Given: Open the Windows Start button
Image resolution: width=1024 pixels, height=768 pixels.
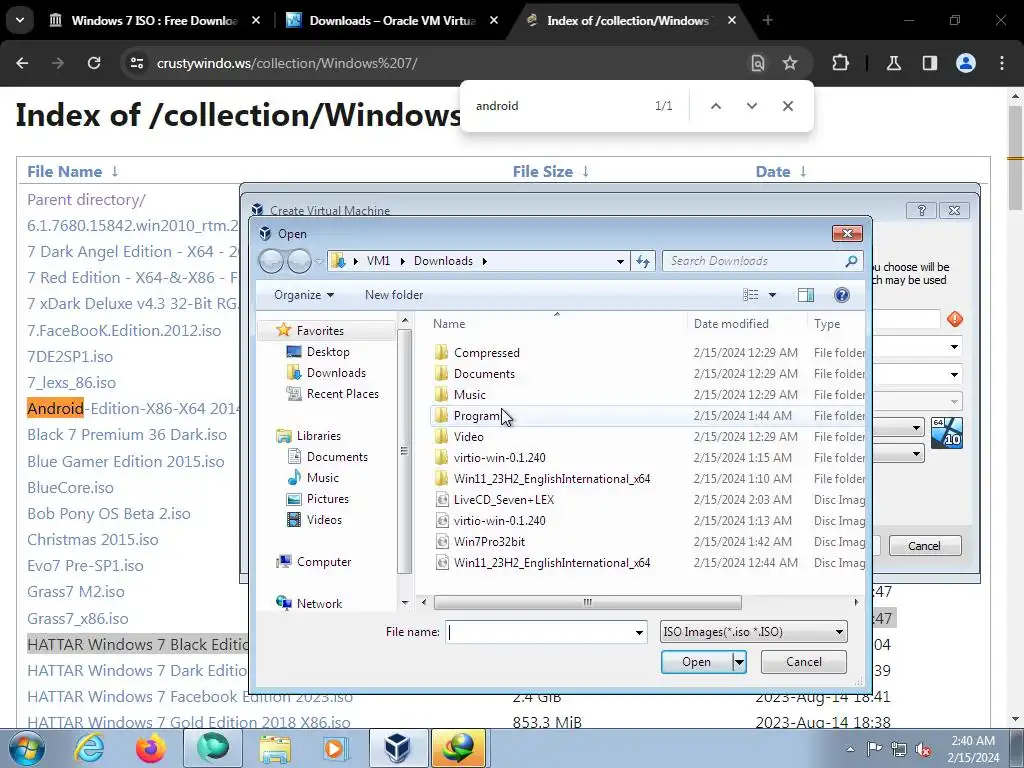Looking at the screenshot, I should pos(27,748).
